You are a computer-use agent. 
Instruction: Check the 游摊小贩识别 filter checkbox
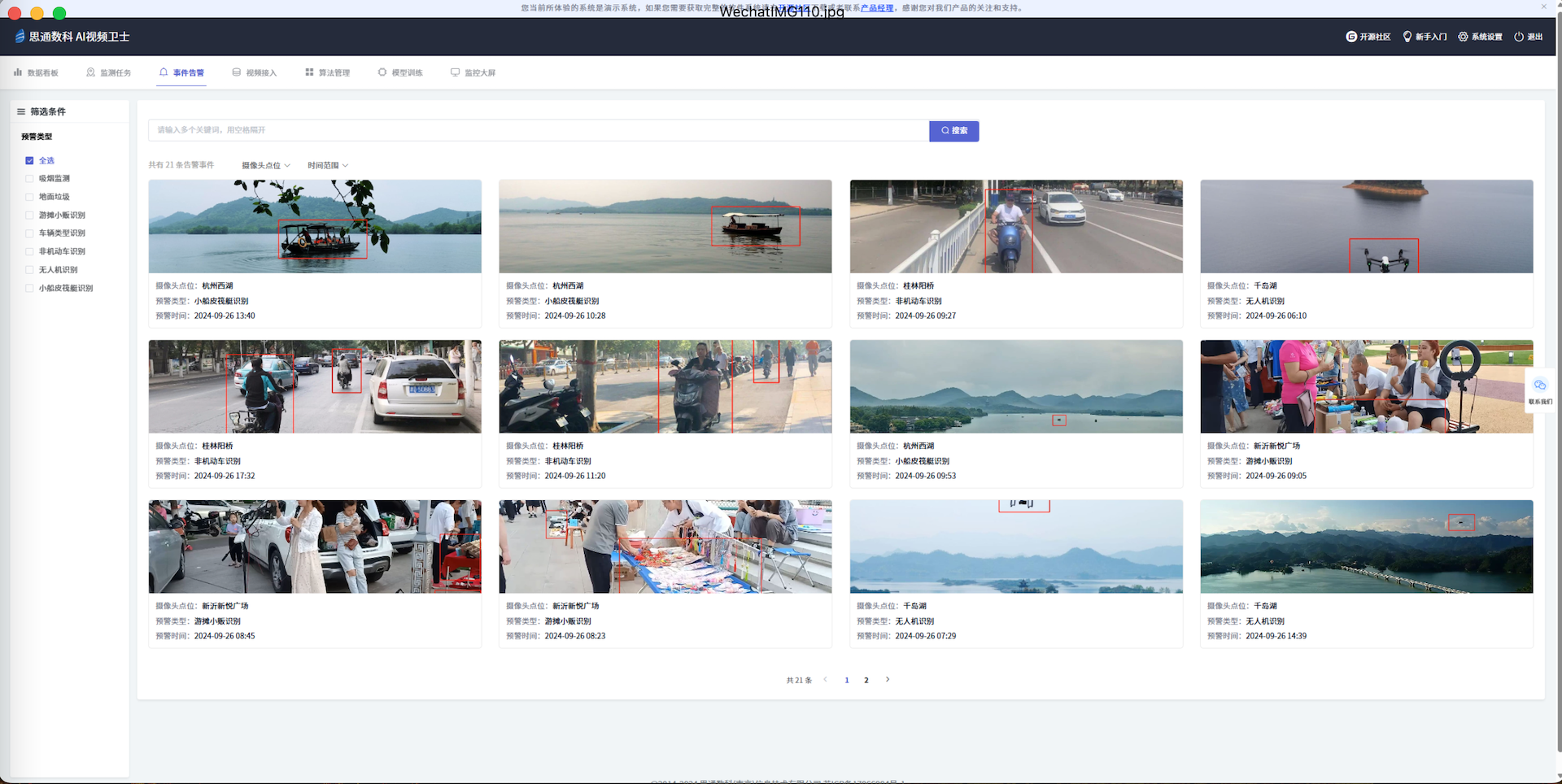pyautogui.click(x=29, y=215)
